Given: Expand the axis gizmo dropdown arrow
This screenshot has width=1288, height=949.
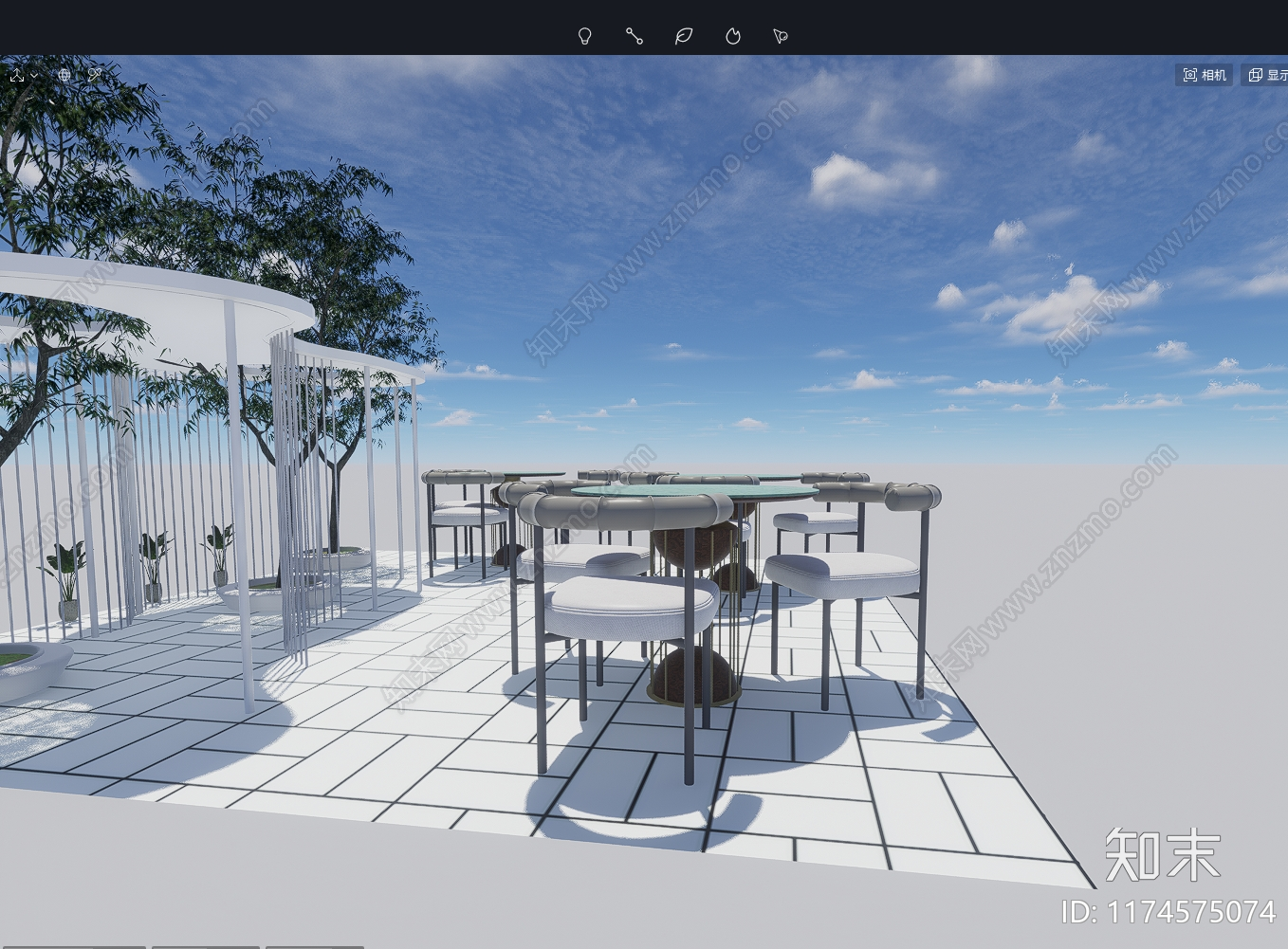Looking at the screenshot, I should click(x=35, y=75).
